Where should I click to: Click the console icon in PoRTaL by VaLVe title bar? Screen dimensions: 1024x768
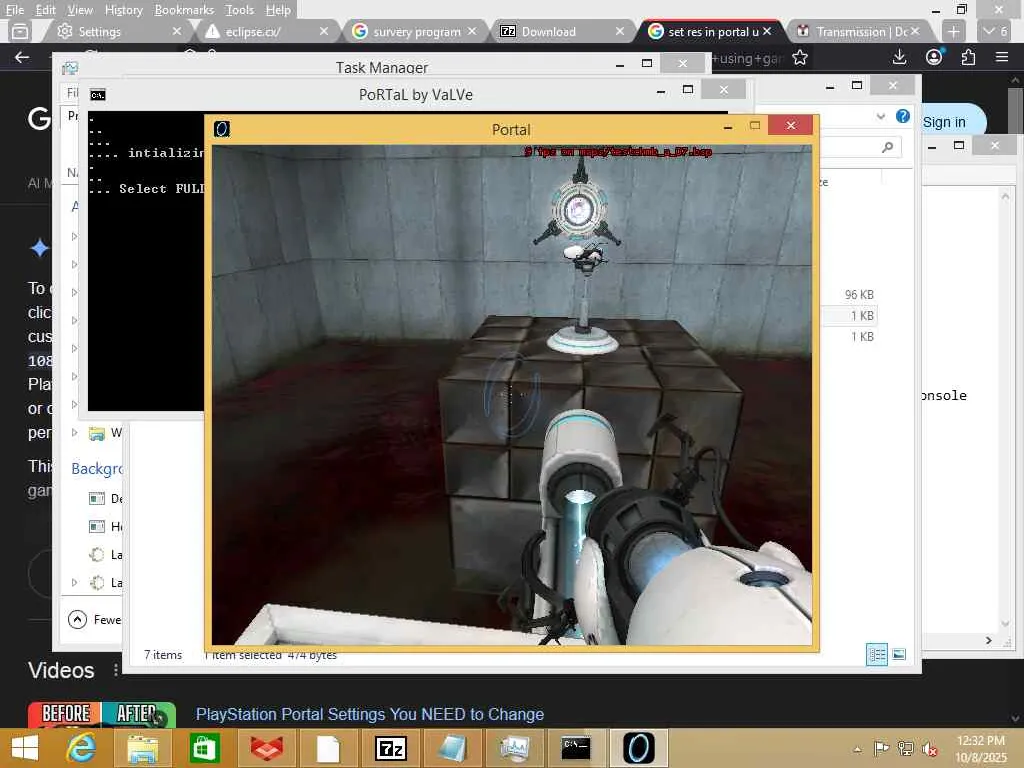tap(97, 95)
